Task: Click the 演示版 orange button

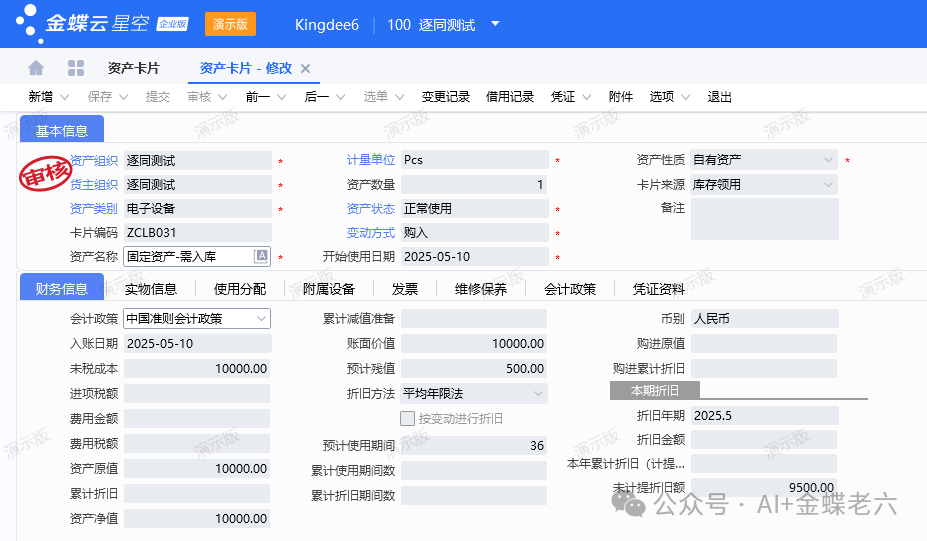Action: coord(230,24)
